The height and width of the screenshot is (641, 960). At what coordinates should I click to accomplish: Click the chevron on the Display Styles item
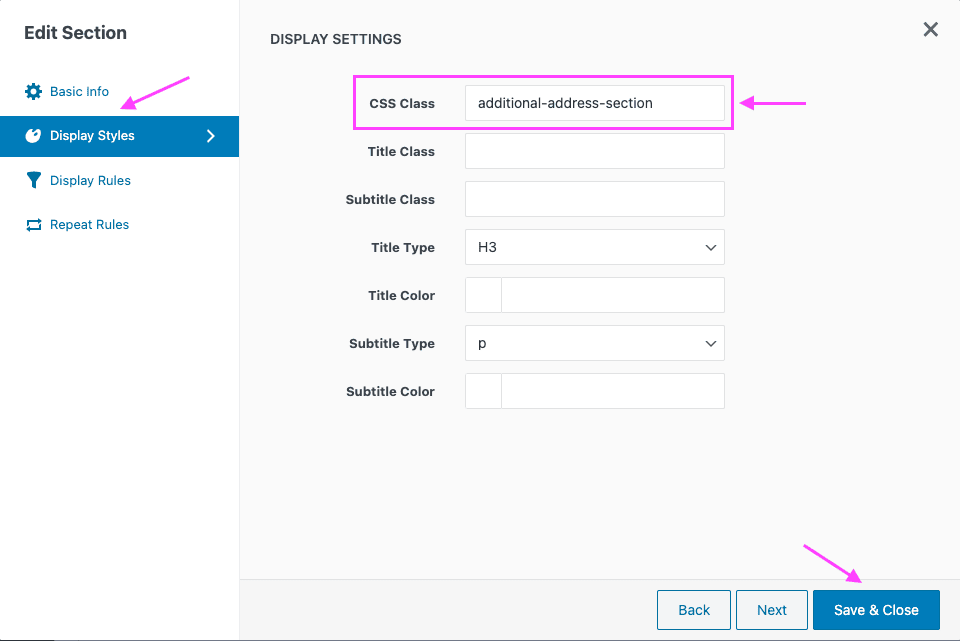[210, 136]
